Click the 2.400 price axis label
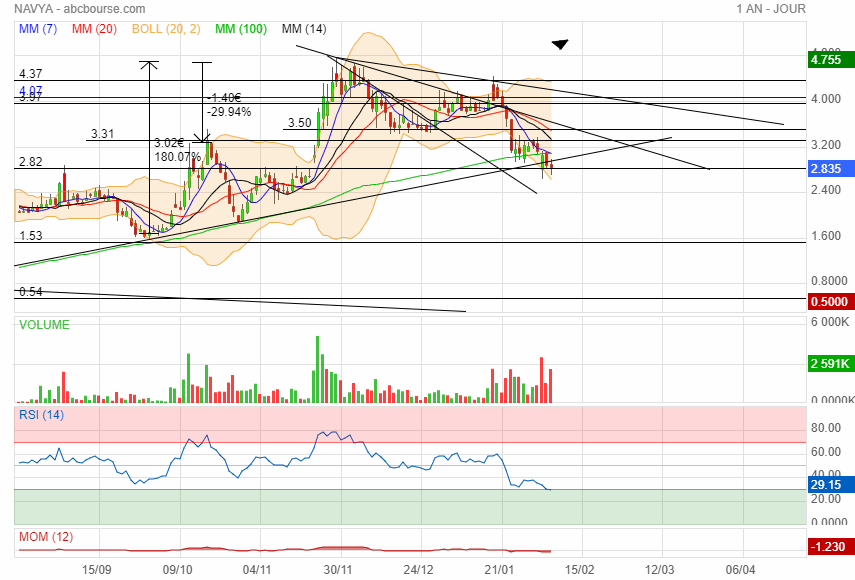This screenshot has width=855, height=580. click(x=826, y=190)
